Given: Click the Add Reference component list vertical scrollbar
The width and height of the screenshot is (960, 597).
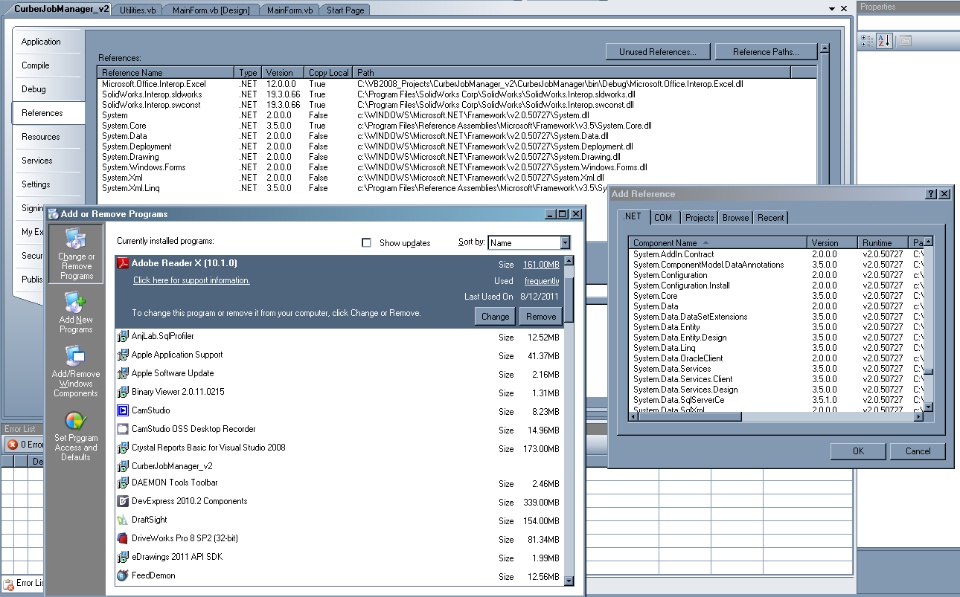Looking at the screenshot, I should (928, 324).
